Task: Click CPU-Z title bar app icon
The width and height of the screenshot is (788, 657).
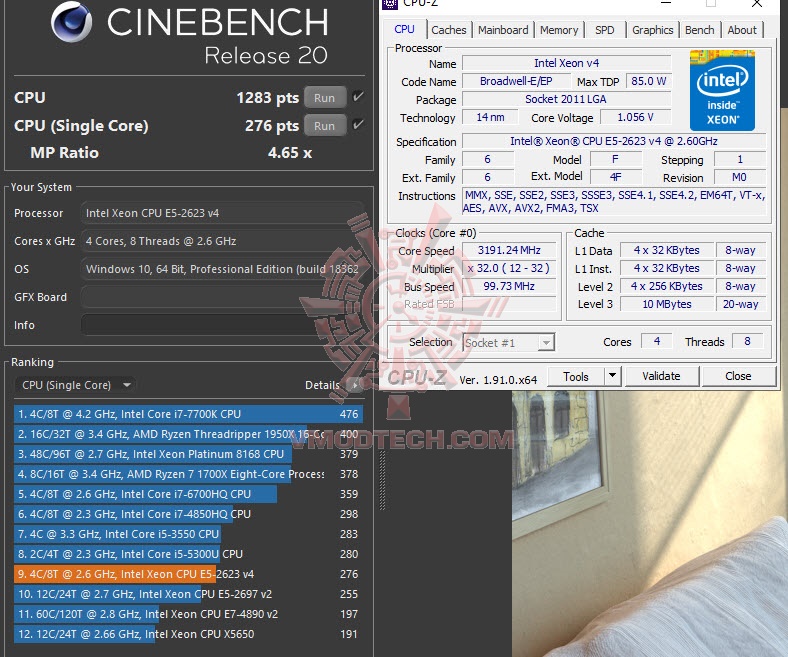Action: pyautogui.click(x=390, y=4)
